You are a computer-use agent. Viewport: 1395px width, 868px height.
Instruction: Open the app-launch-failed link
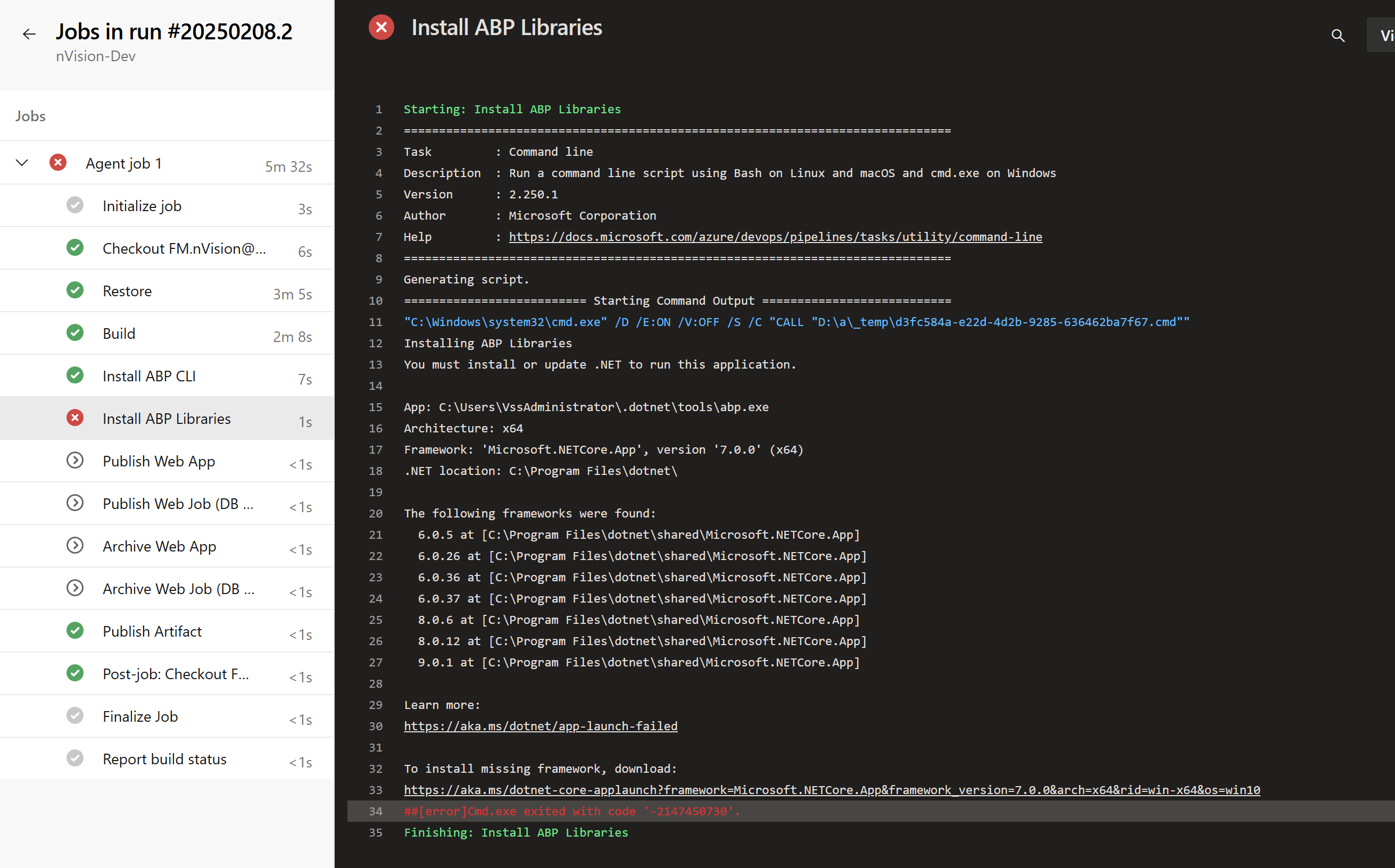(540, 726)
